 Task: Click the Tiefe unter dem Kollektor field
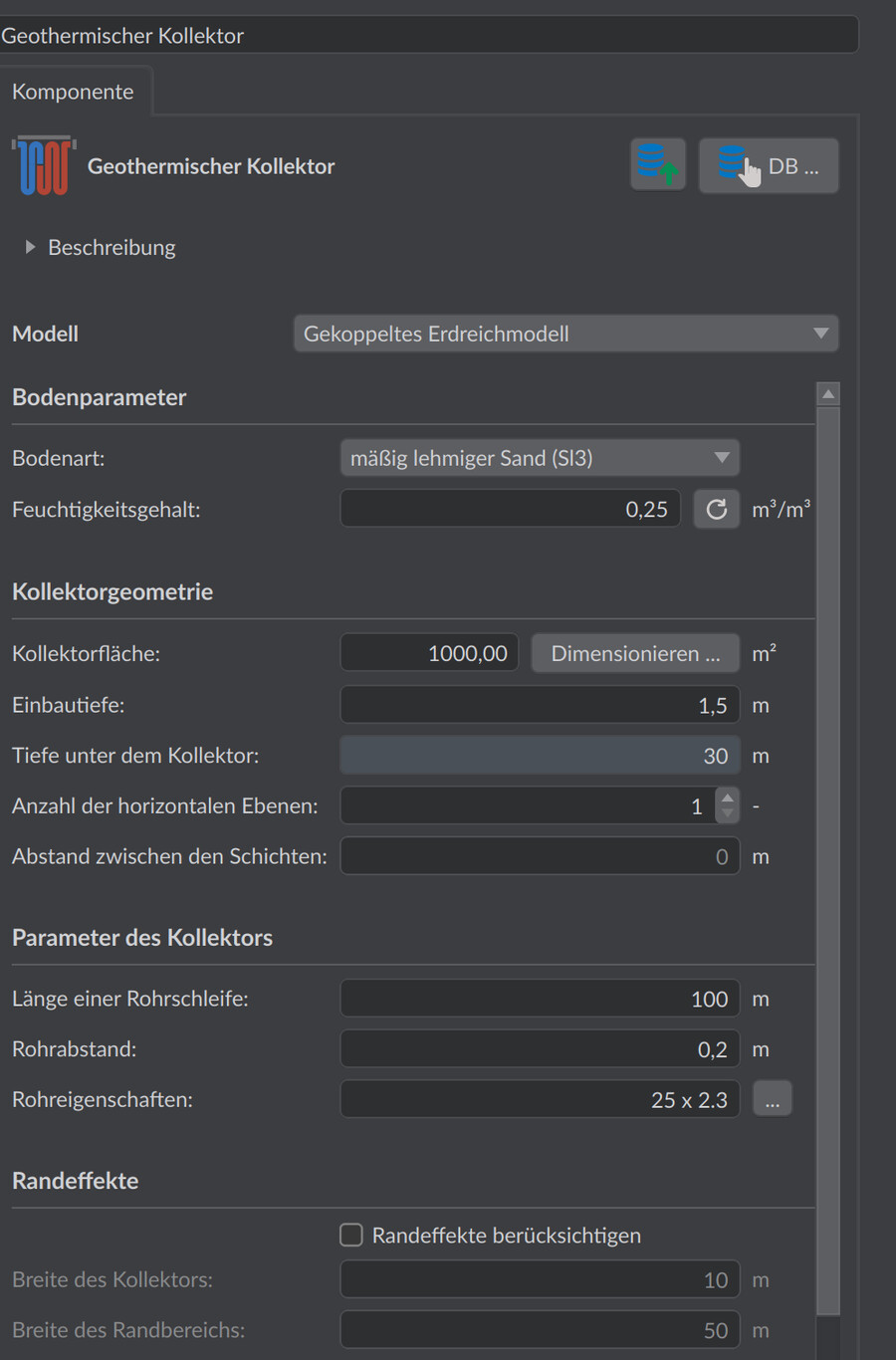(x=540, y=756)
